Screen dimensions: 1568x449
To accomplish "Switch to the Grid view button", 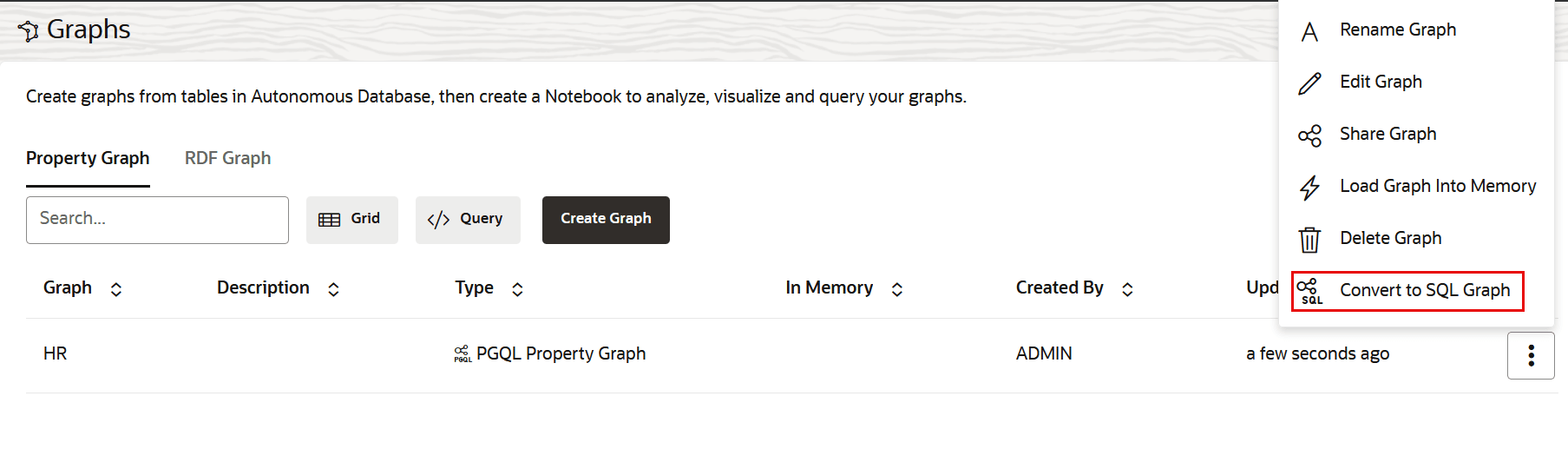I will (x=351, y=220).
